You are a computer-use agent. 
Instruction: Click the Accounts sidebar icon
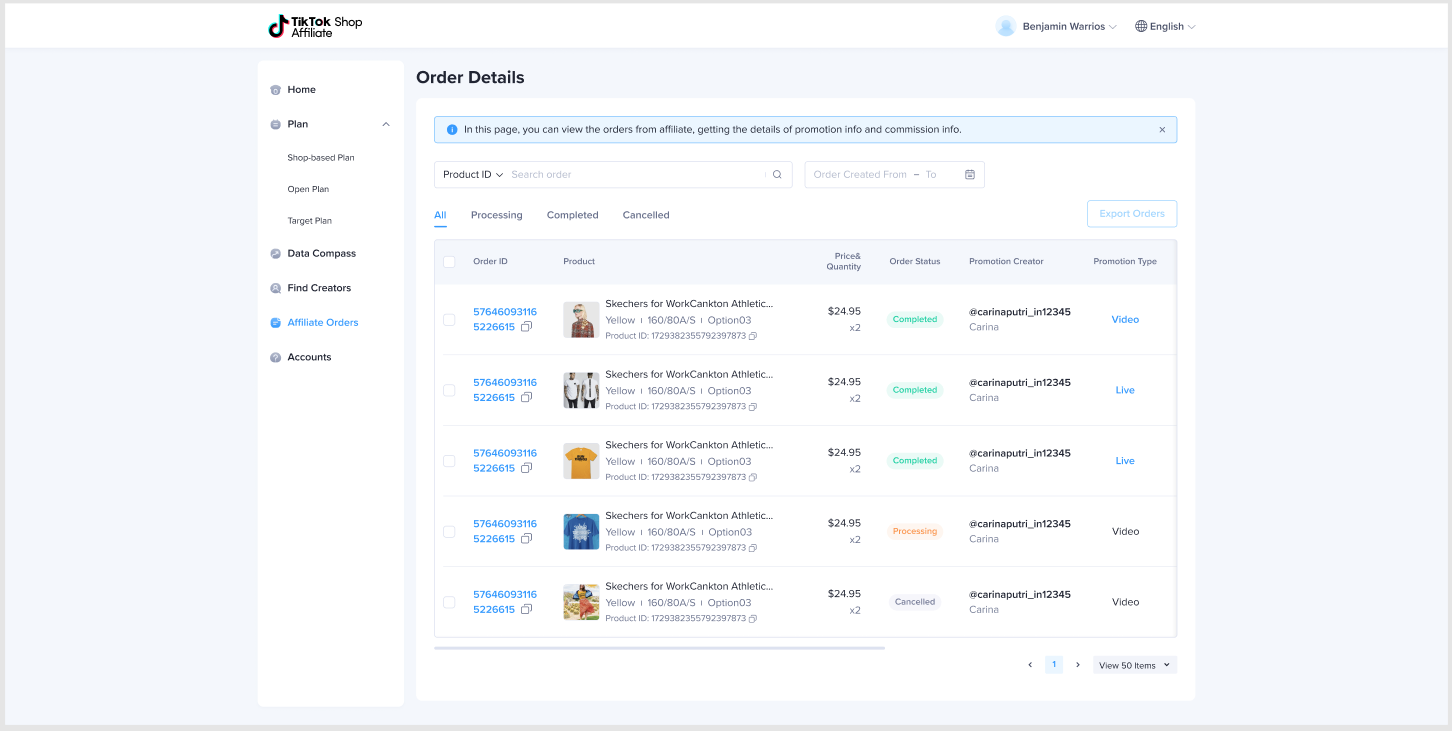click(x=276, y=357)
